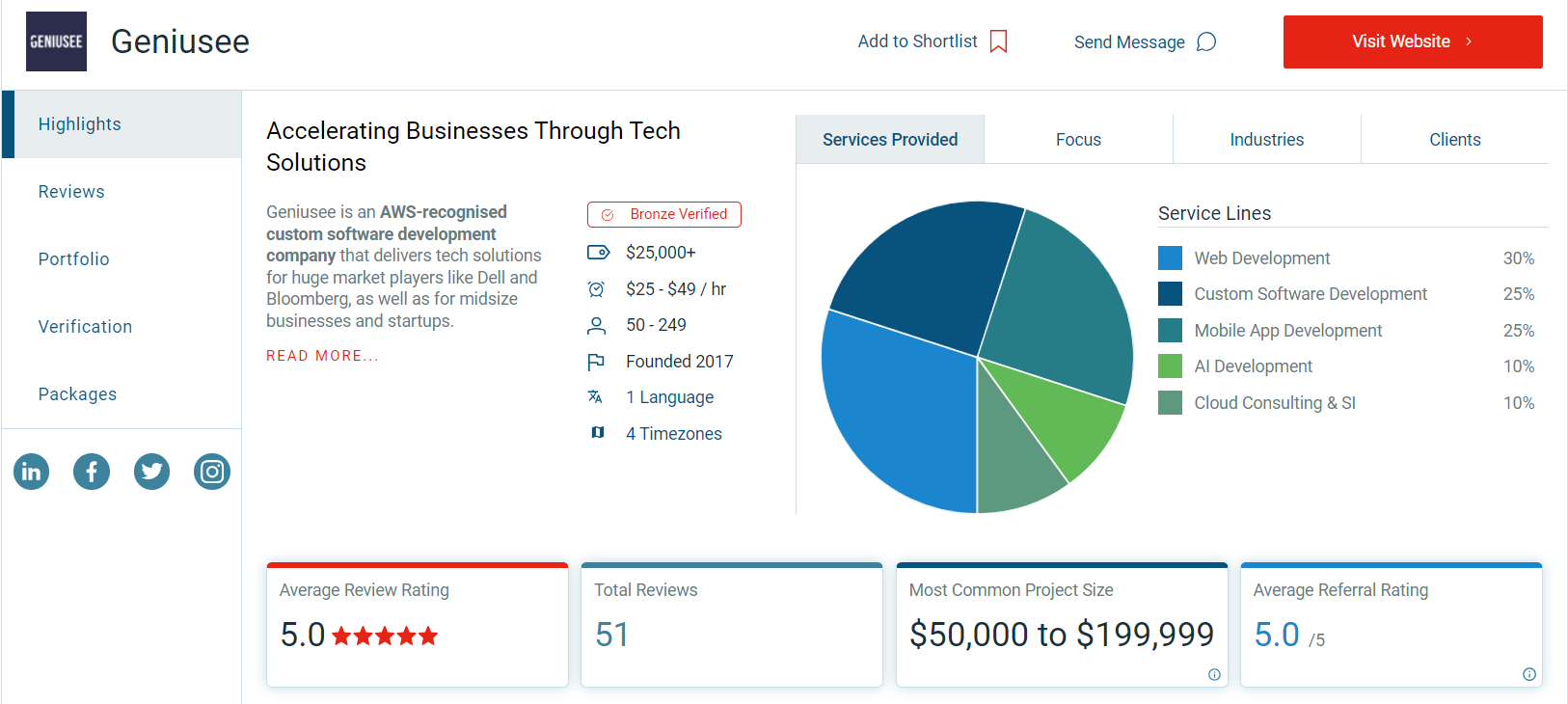Click the Send Message link

point(1146,41)
